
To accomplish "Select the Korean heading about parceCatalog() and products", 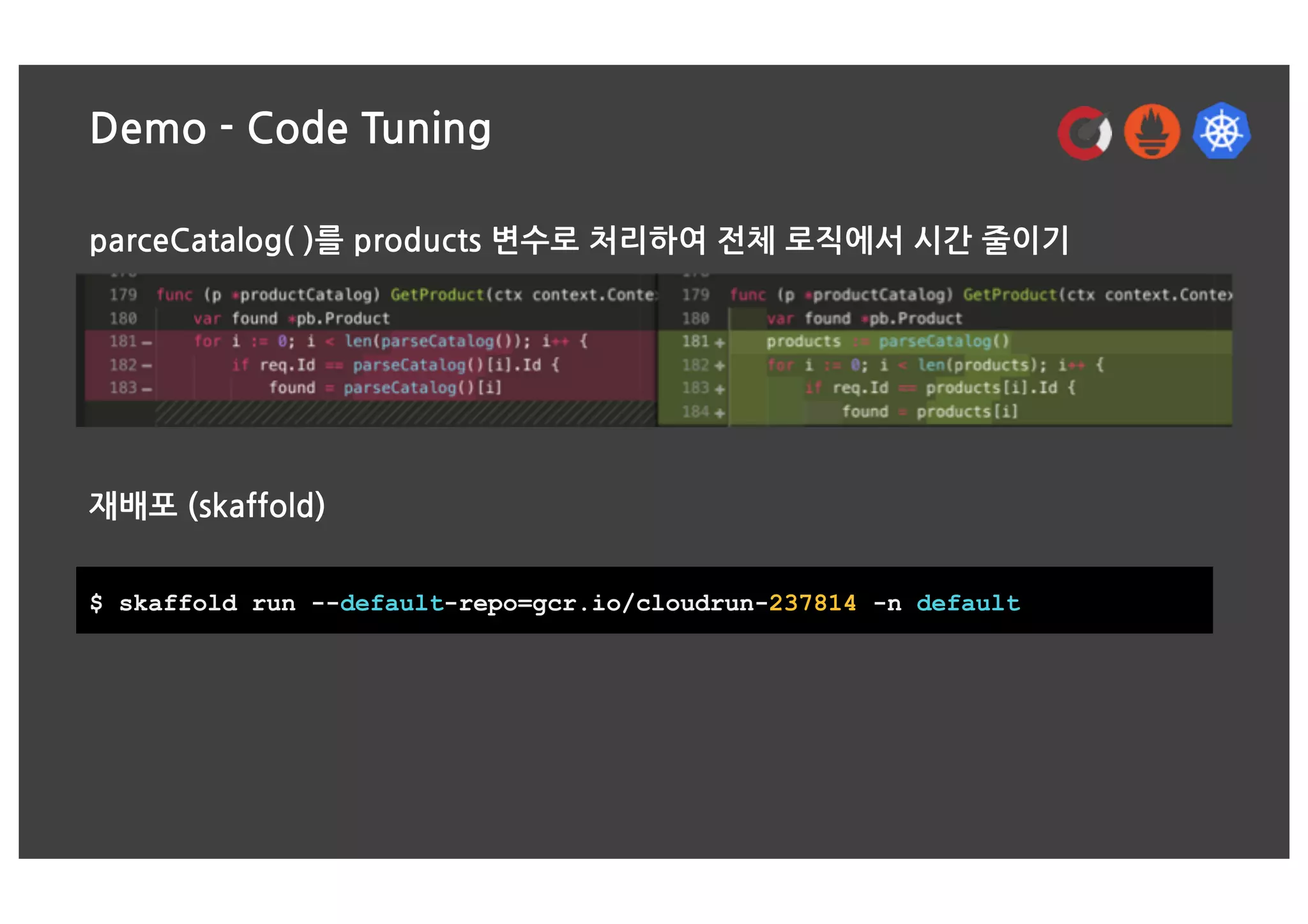I will pos(579,240).
